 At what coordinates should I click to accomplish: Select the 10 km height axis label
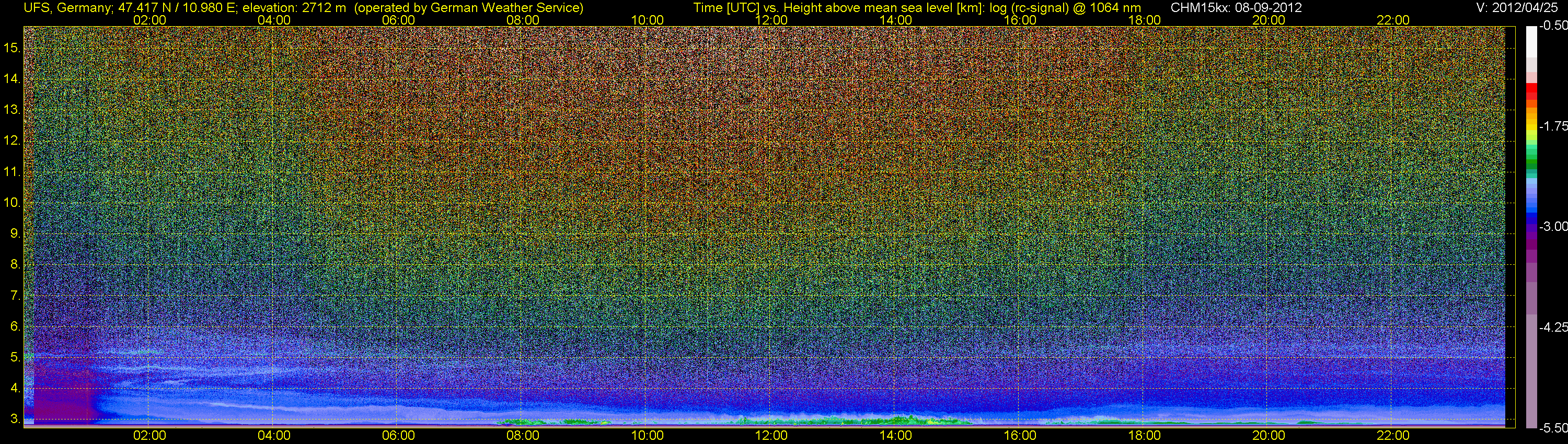point(11,203)
